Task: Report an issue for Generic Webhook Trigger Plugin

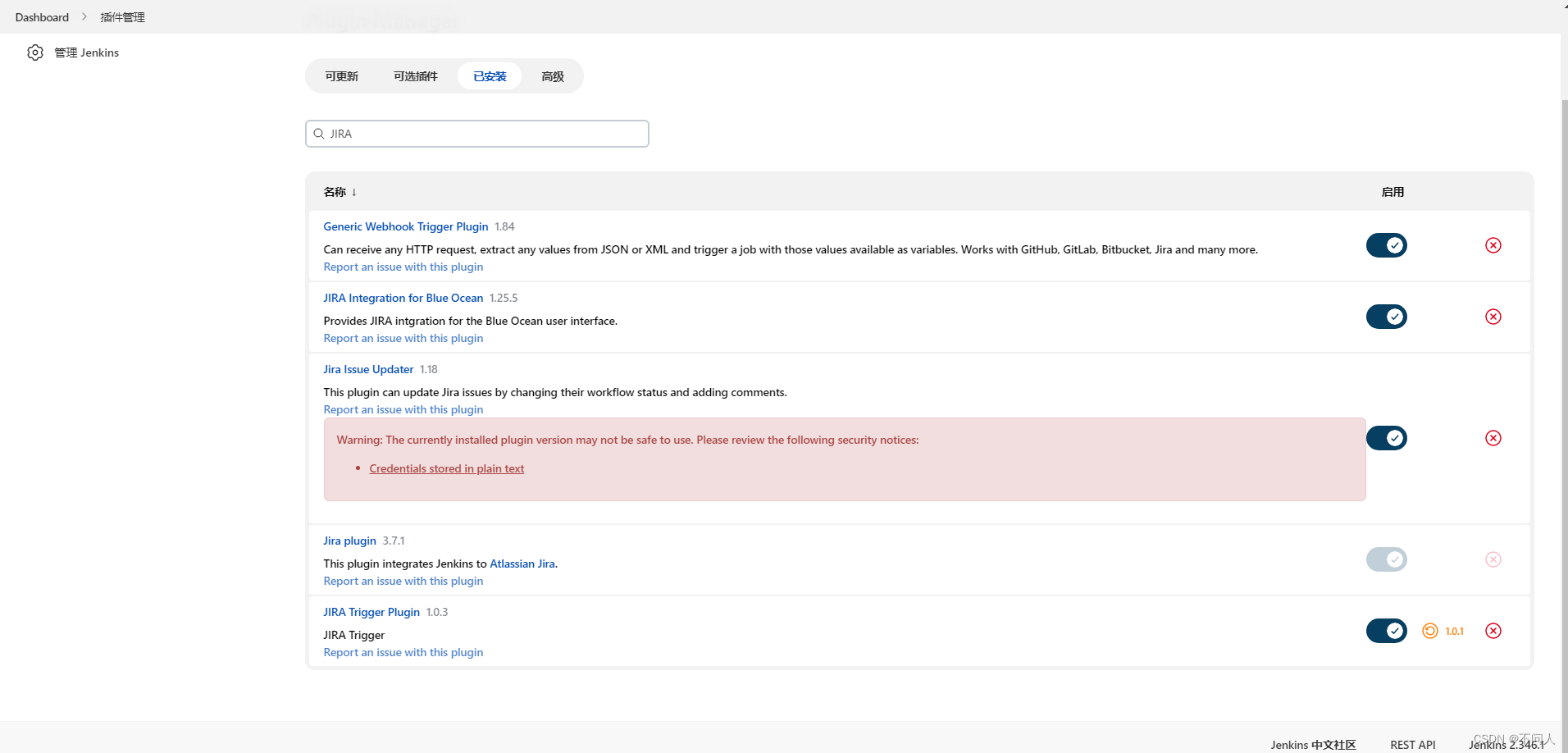Action: click(x=403, y=267)
